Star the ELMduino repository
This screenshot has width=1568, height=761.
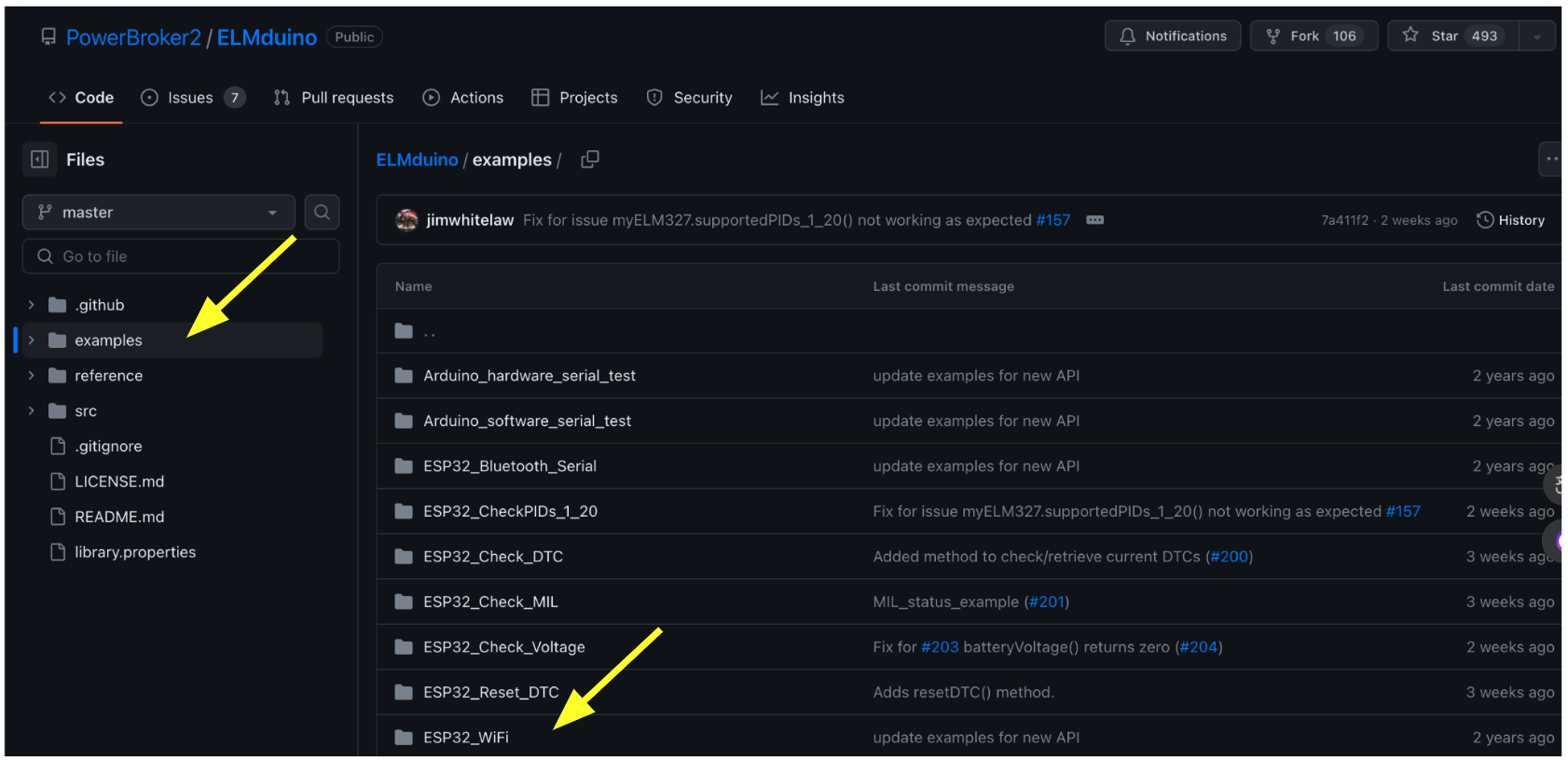click(x=1454, y=36)
